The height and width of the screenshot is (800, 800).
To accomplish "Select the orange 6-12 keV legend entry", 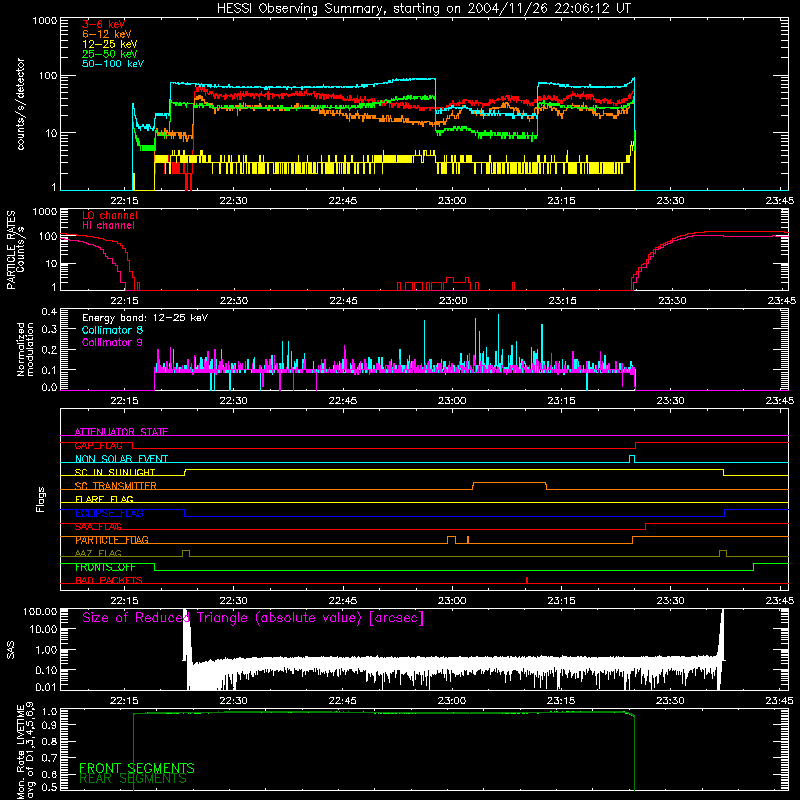I will 107,34.
